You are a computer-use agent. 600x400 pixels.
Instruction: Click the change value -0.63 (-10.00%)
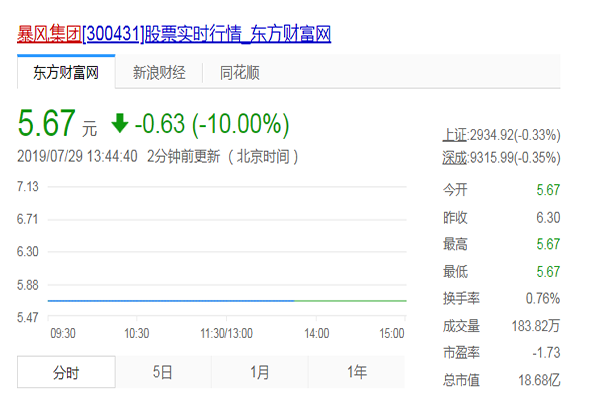click(212, 124)
